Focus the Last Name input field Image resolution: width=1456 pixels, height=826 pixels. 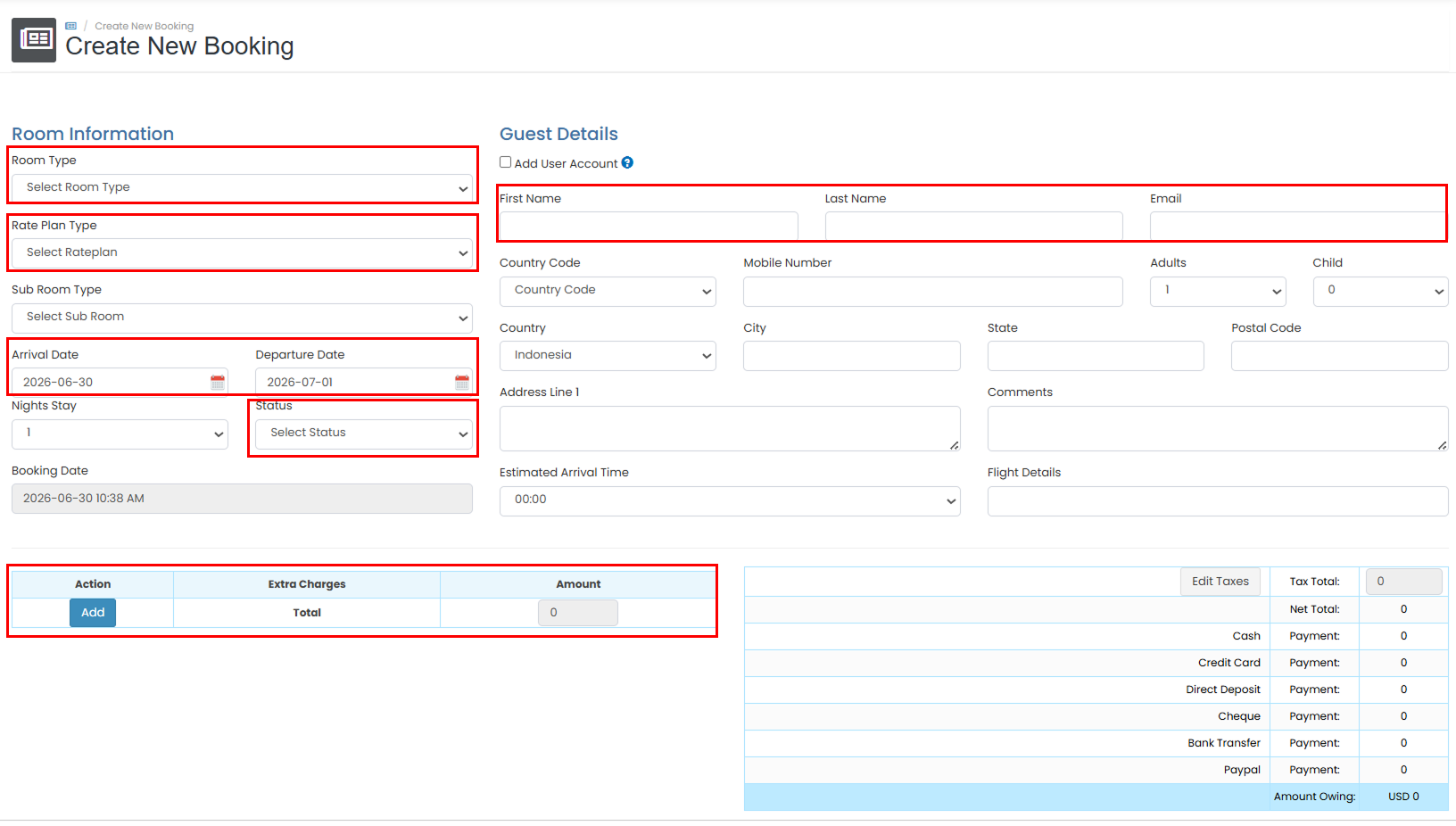[973, 227]
